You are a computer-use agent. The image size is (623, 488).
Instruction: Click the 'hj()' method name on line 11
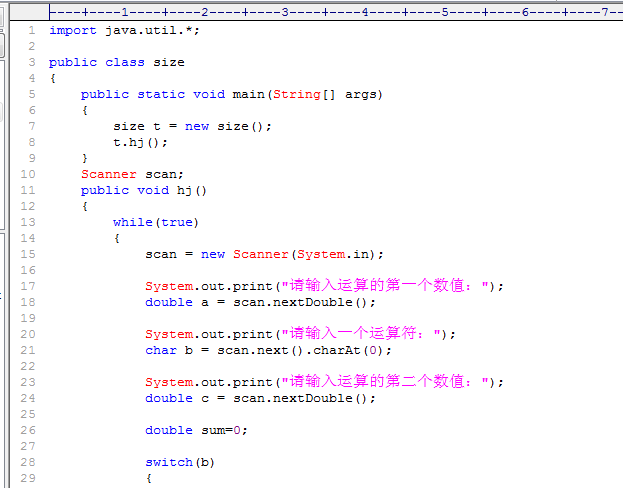[x=192, y=190]
